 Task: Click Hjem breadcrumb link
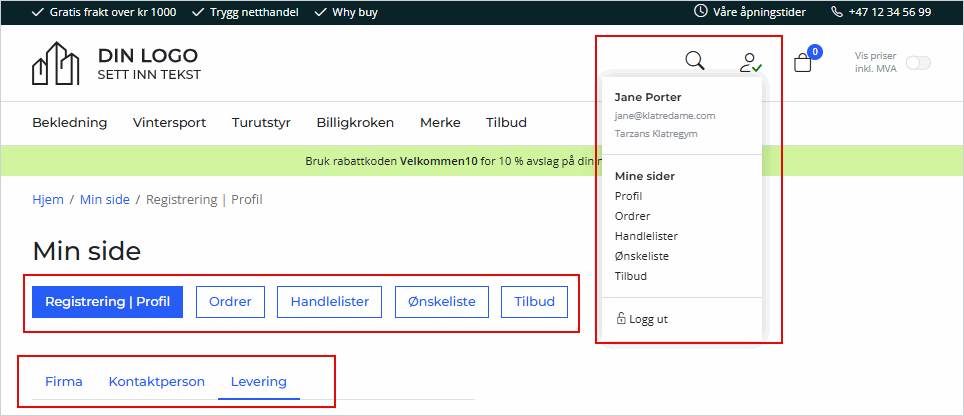(x=48, y=200)
